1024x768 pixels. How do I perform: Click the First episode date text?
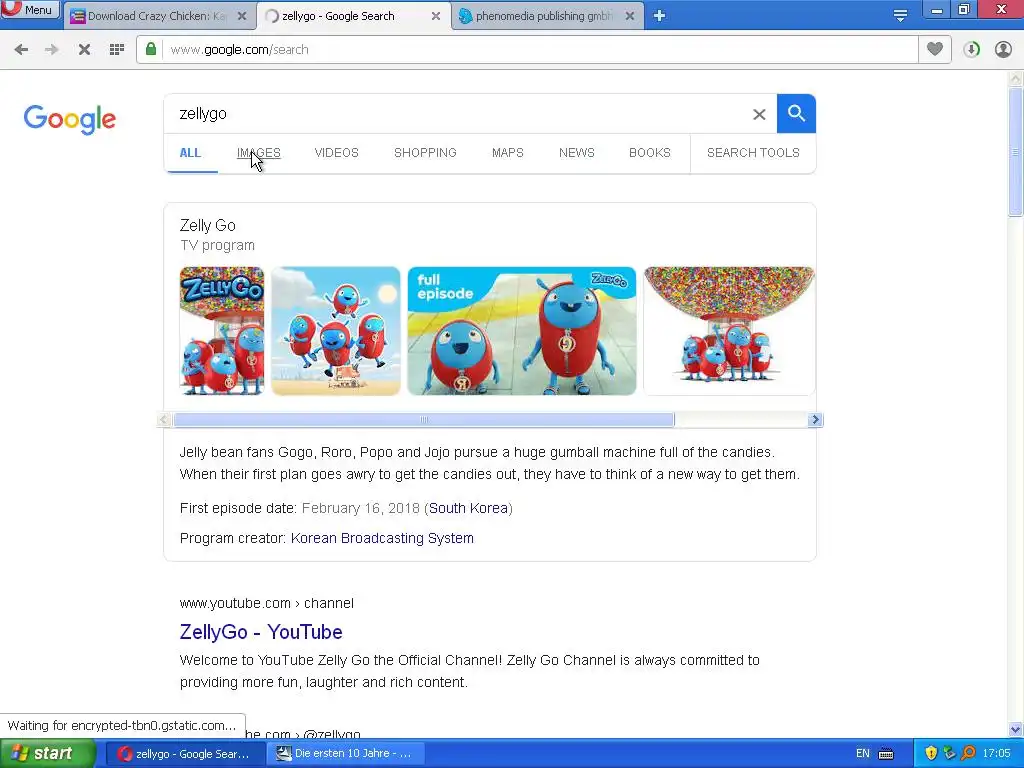point(238,508)
